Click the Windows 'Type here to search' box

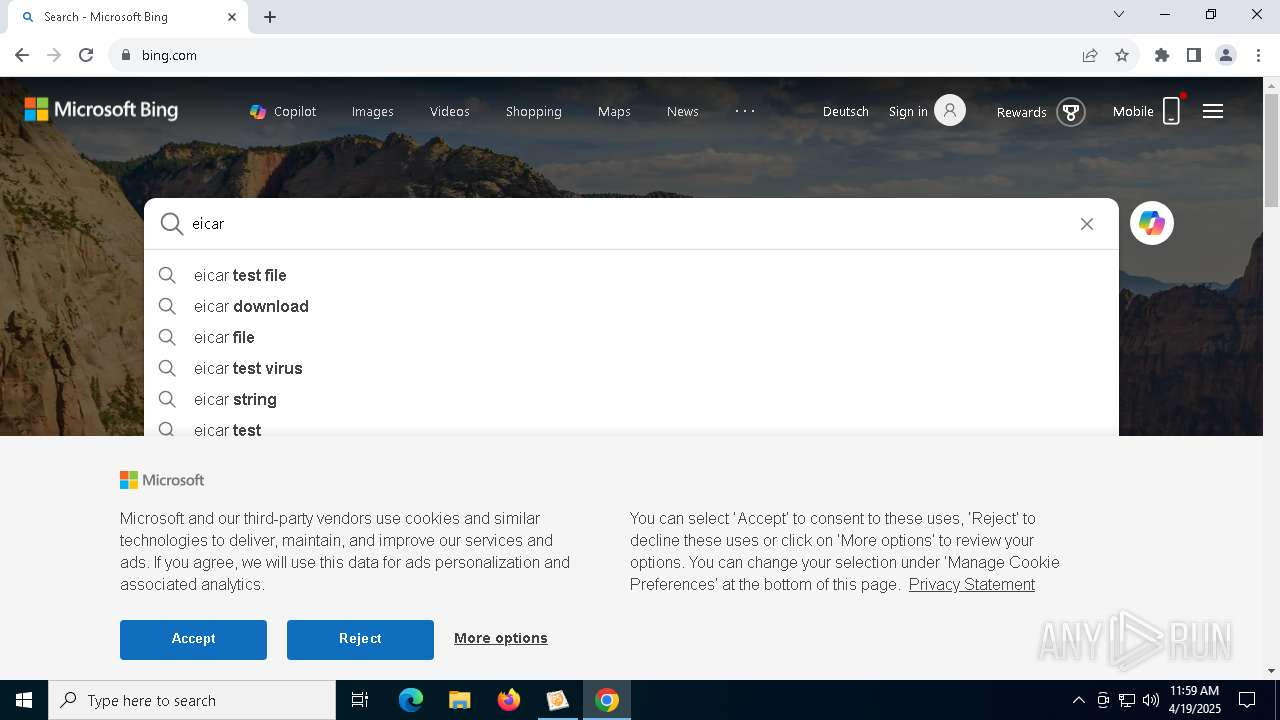192,700
